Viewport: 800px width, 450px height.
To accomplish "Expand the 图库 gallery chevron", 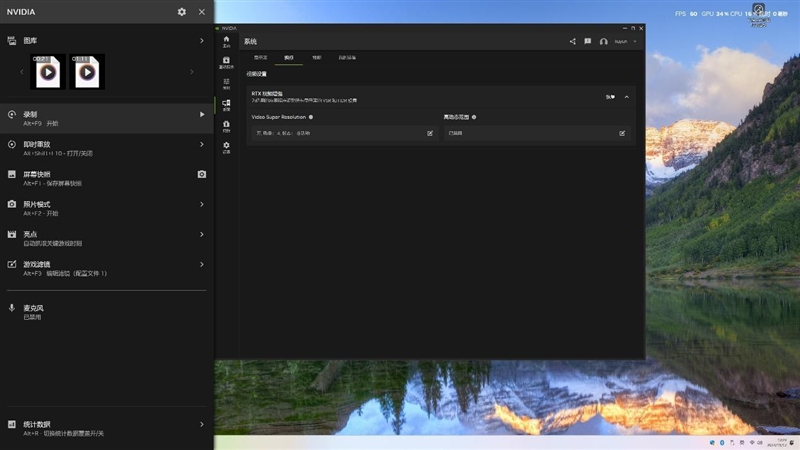I will pyautogui.click(x=201, y=41).
